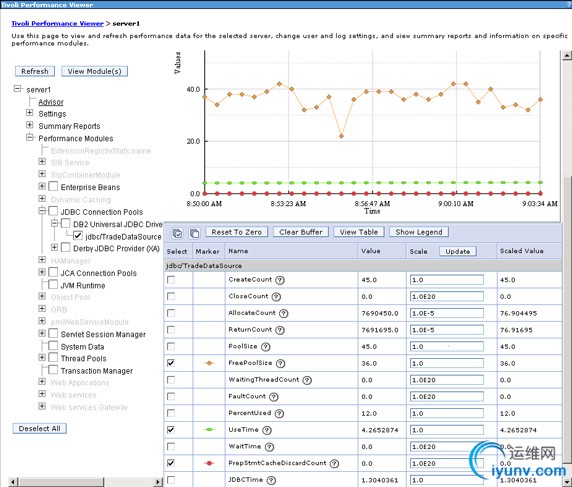
Task: Click the Clear Buffer button
Action: click(301, 232)
